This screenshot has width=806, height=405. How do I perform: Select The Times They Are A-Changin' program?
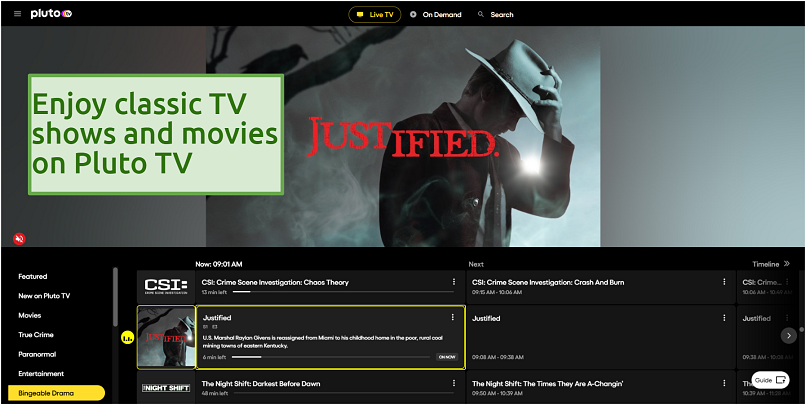600,388
